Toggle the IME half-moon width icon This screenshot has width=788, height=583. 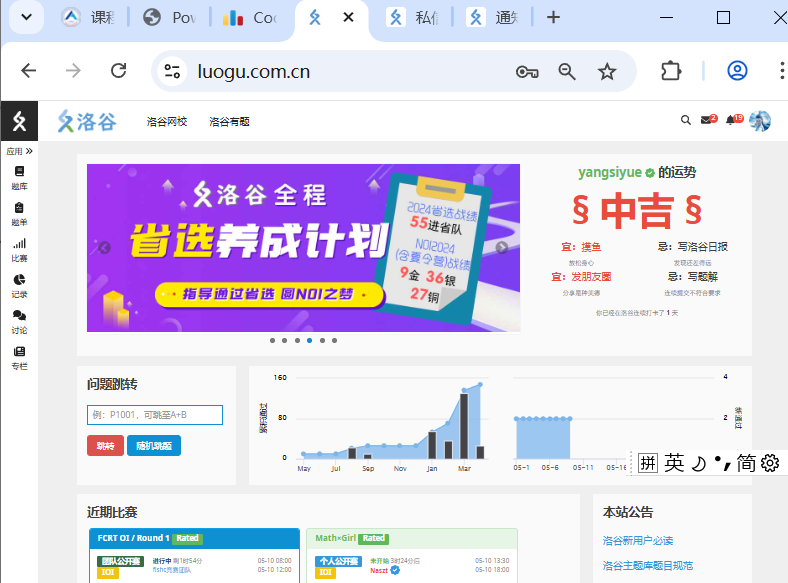click(x=700, y=463)
